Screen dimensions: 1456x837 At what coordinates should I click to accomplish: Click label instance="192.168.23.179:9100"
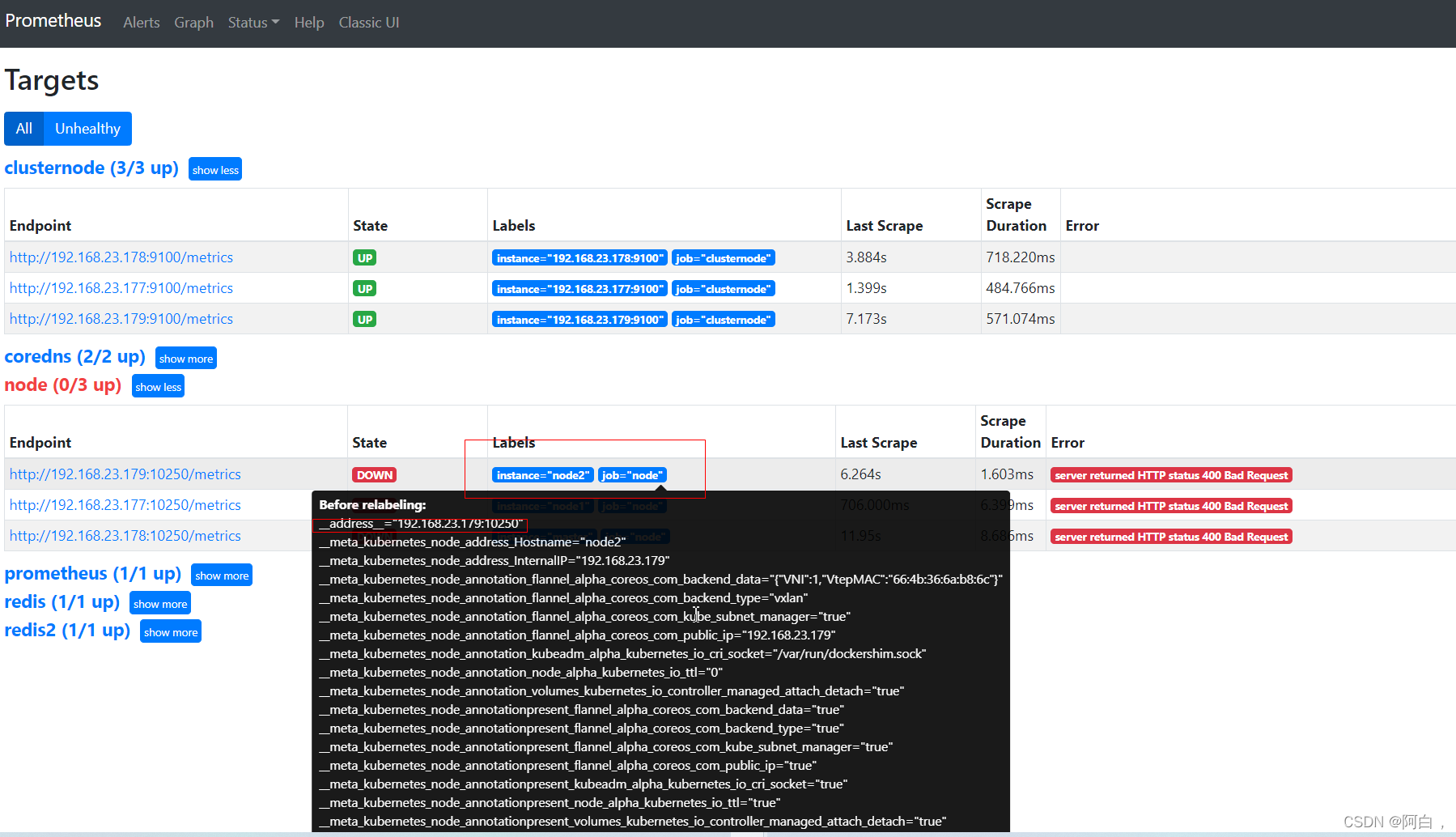(x=579, y=320)
